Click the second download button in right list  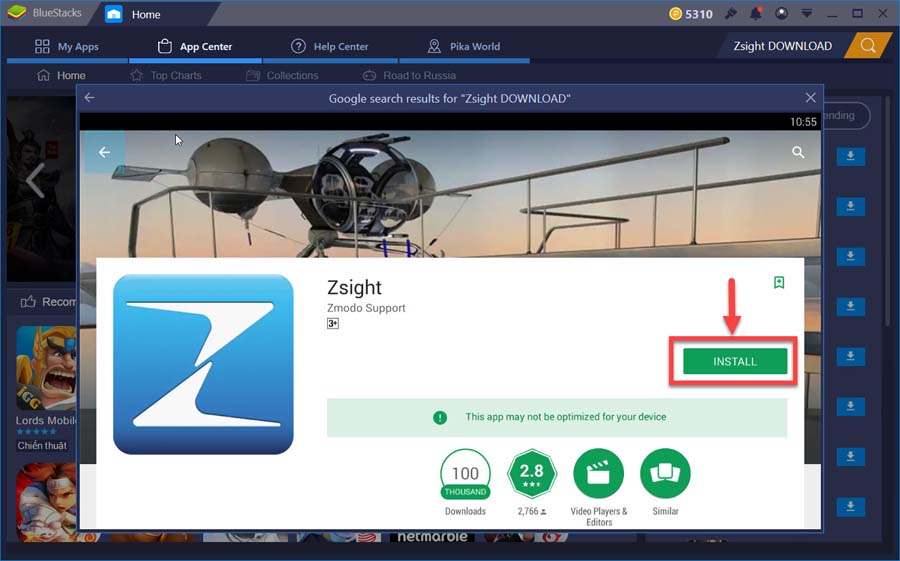coord(851,206)
